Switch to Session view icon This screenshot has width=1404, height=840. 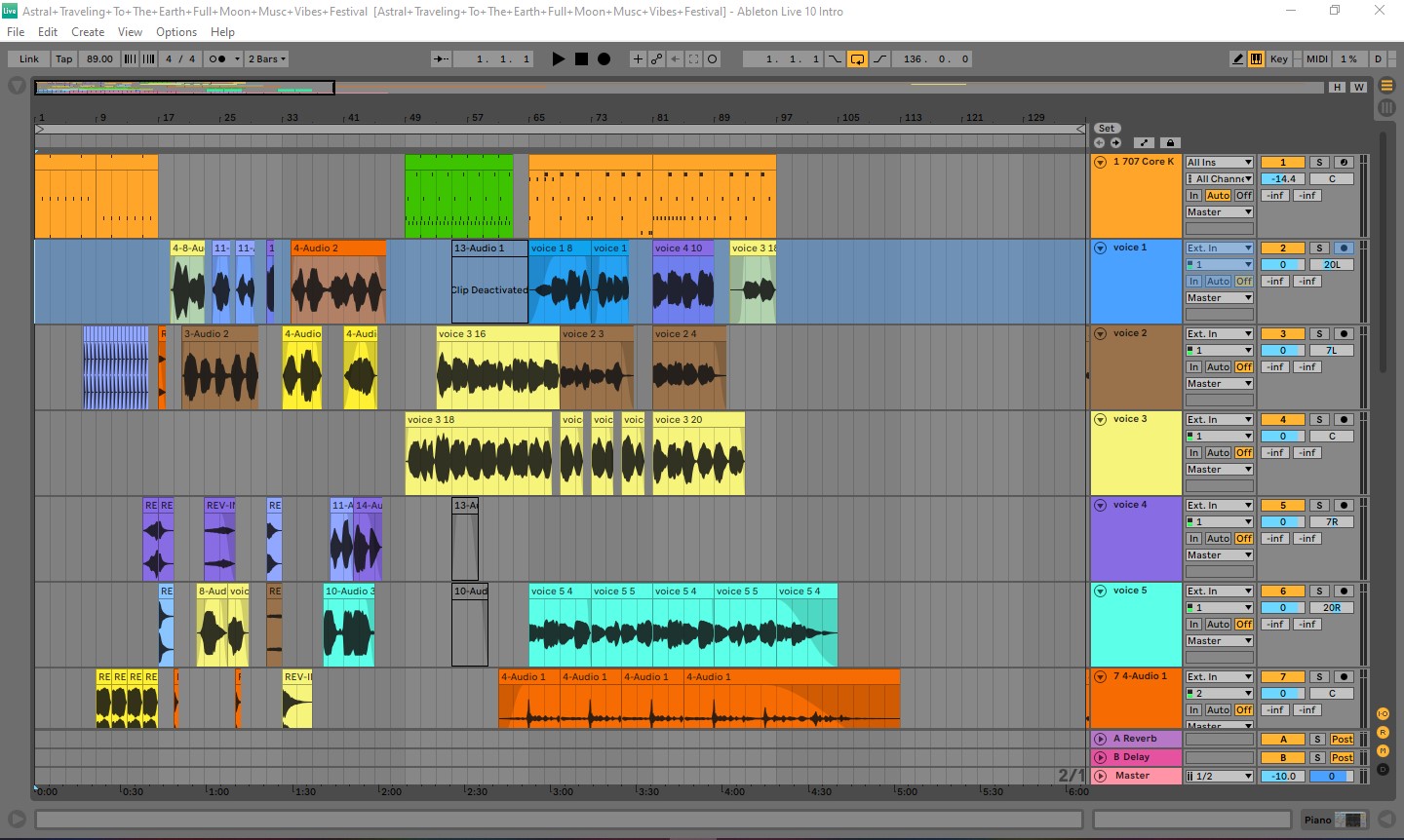(x=1386, y=108)
